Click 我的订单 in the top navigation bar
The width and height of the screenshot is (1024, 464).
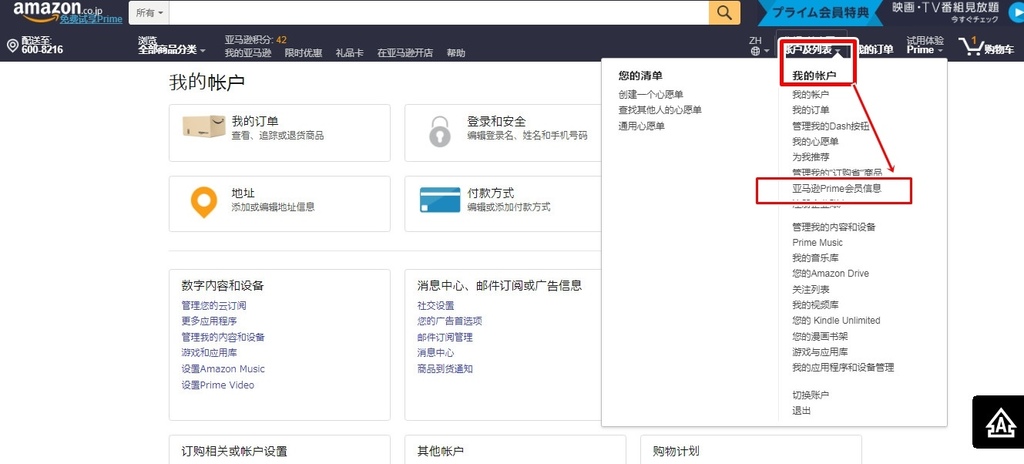[x=875, y=50]
